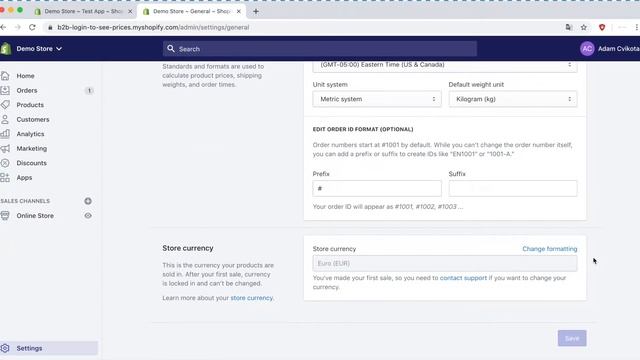Click the red shield extension icon

tap(602, 27)
